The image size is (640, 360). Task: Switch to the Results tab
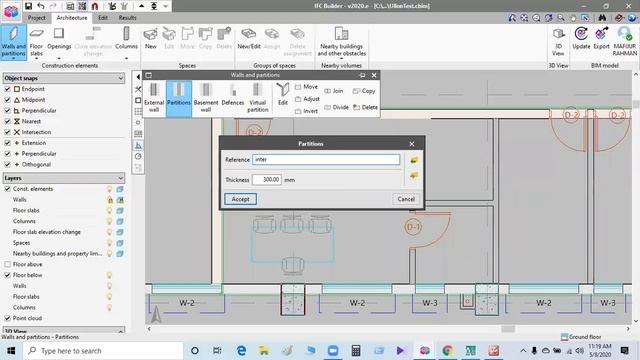(127, 18)
